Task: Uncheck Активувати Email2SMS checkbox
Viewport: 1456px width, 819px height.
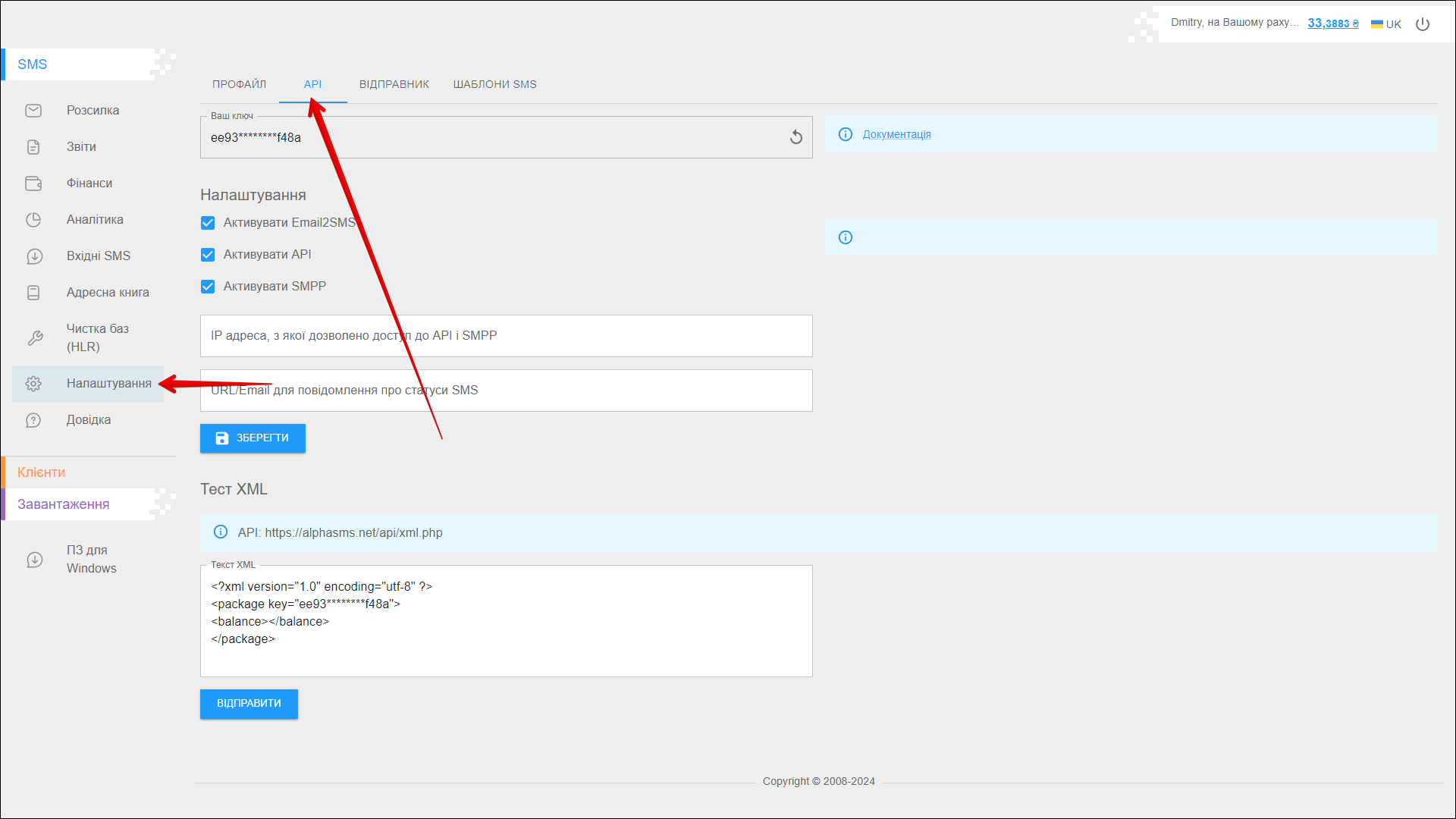Action: click(208, 223)
